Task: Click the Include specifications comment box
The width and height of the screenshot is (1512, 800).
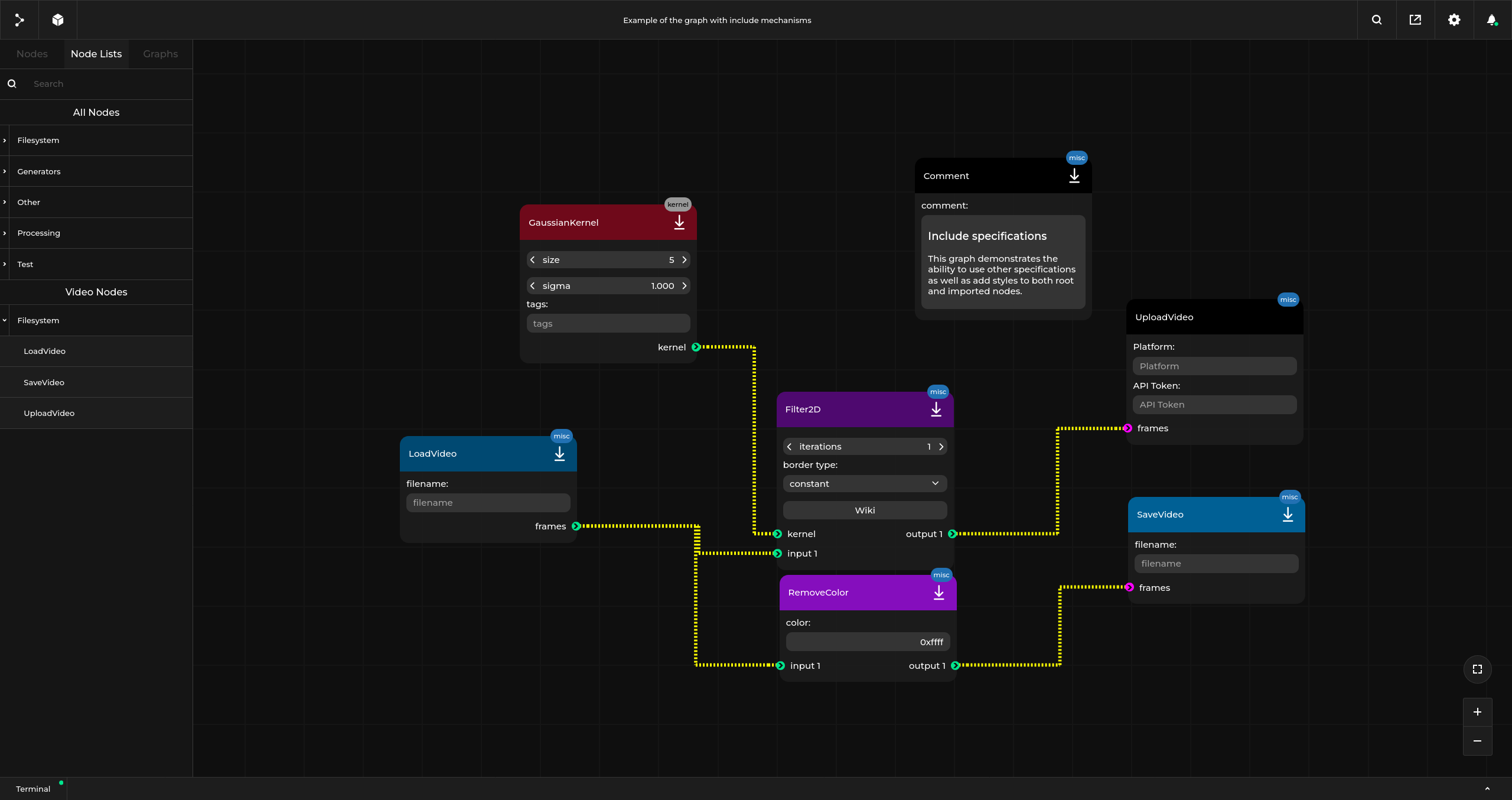Action: click(x=1003, y=262)
